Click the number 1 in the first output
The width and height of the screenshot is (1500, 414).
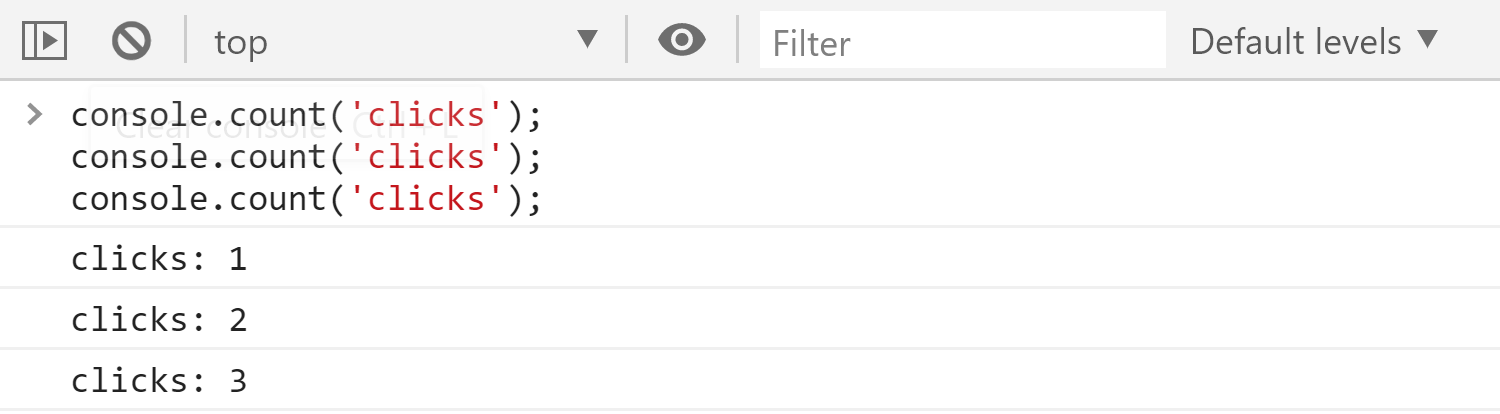pos(237,260)
